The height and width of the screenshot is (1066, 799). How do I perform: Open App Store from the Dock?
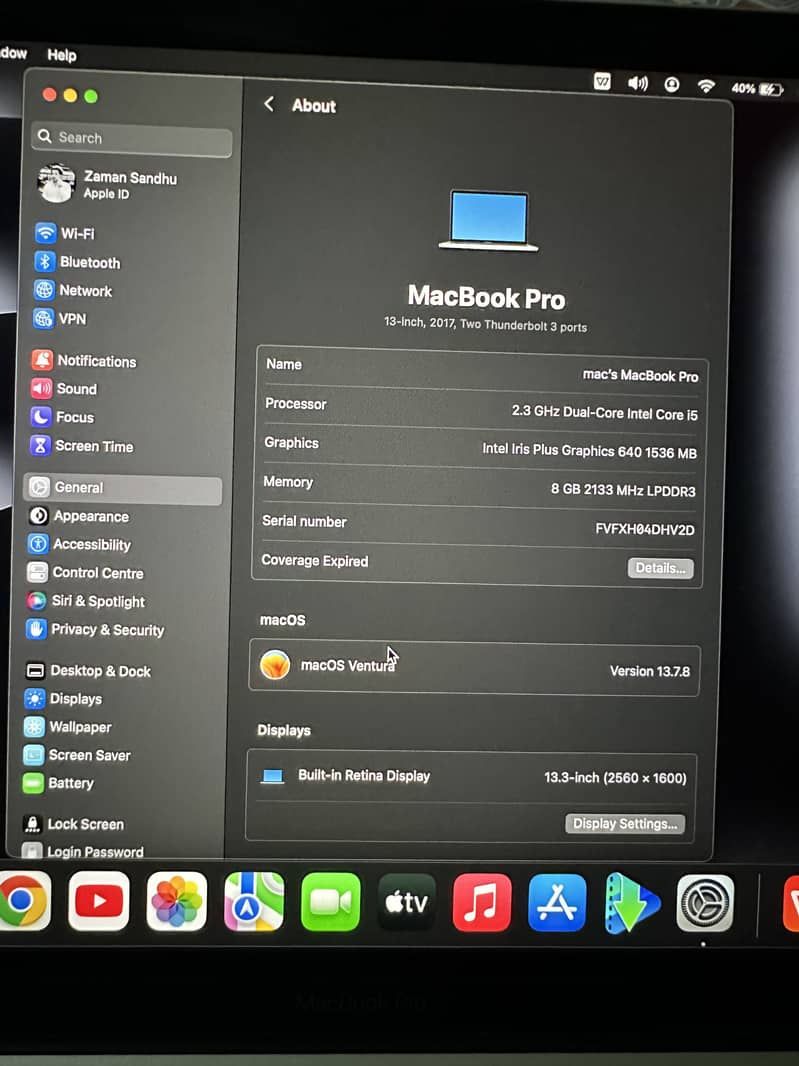[x=557, y=903]
